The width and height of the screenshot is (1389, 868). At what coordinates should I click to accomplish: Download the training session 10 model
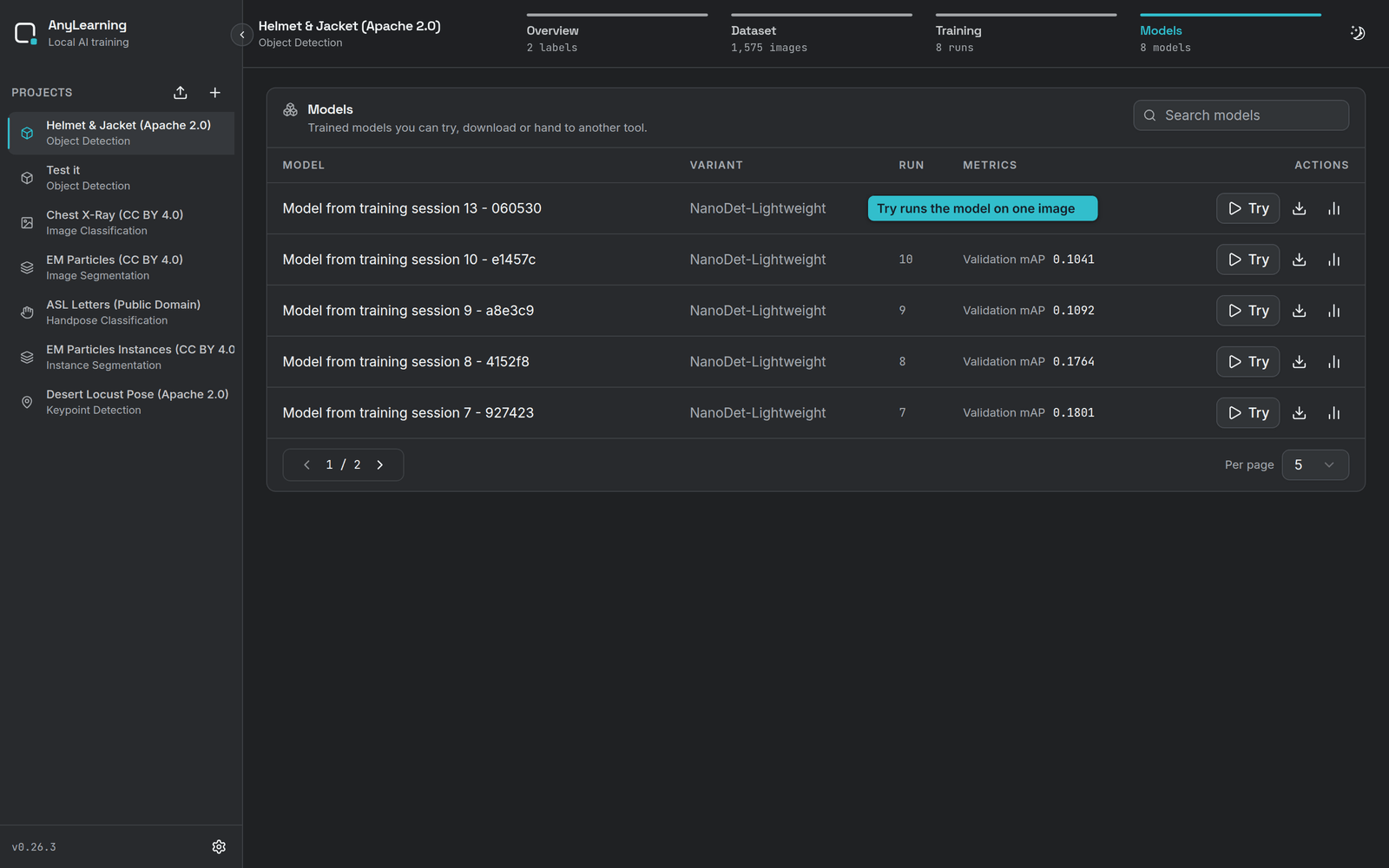pos(1300,260)
